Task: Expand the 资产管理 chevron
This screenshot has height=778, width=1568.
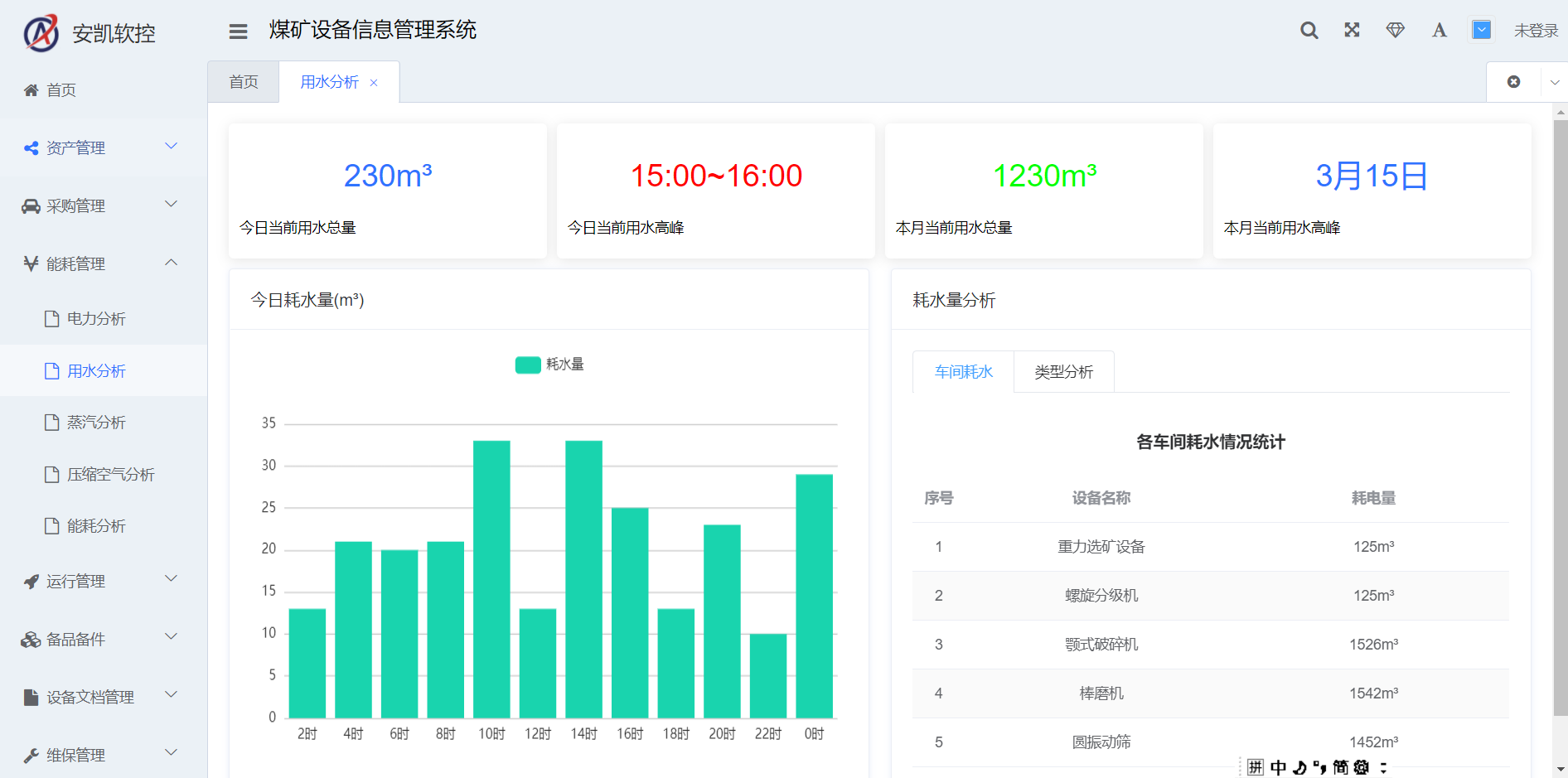Action: 172,147
